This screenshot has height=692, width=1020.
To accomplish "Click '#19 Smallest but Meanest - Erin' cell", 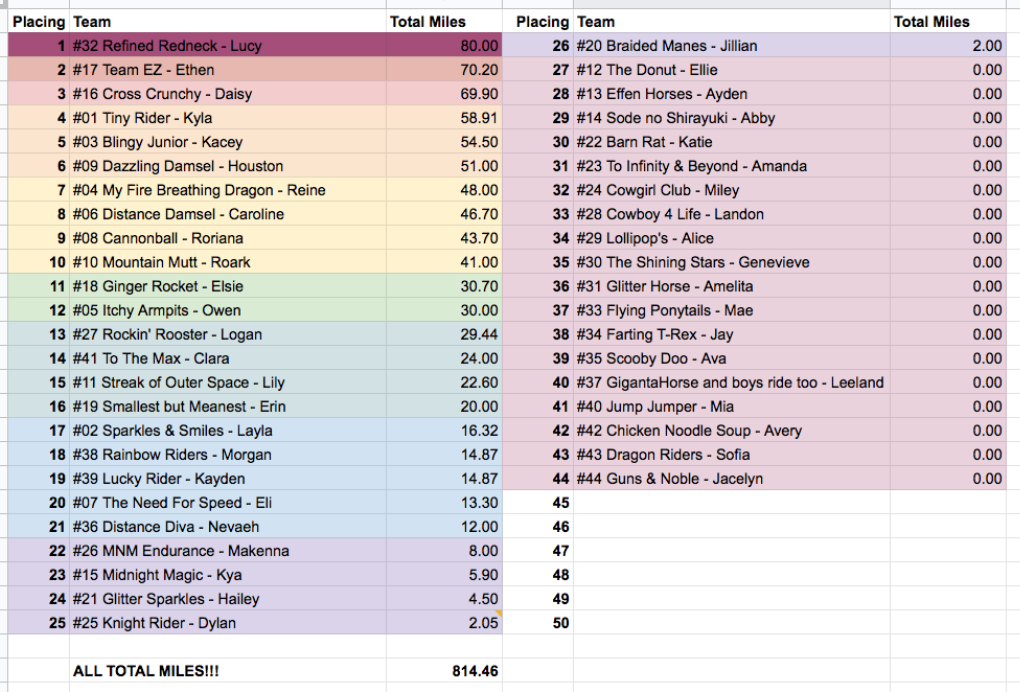I will click(228, 406).
